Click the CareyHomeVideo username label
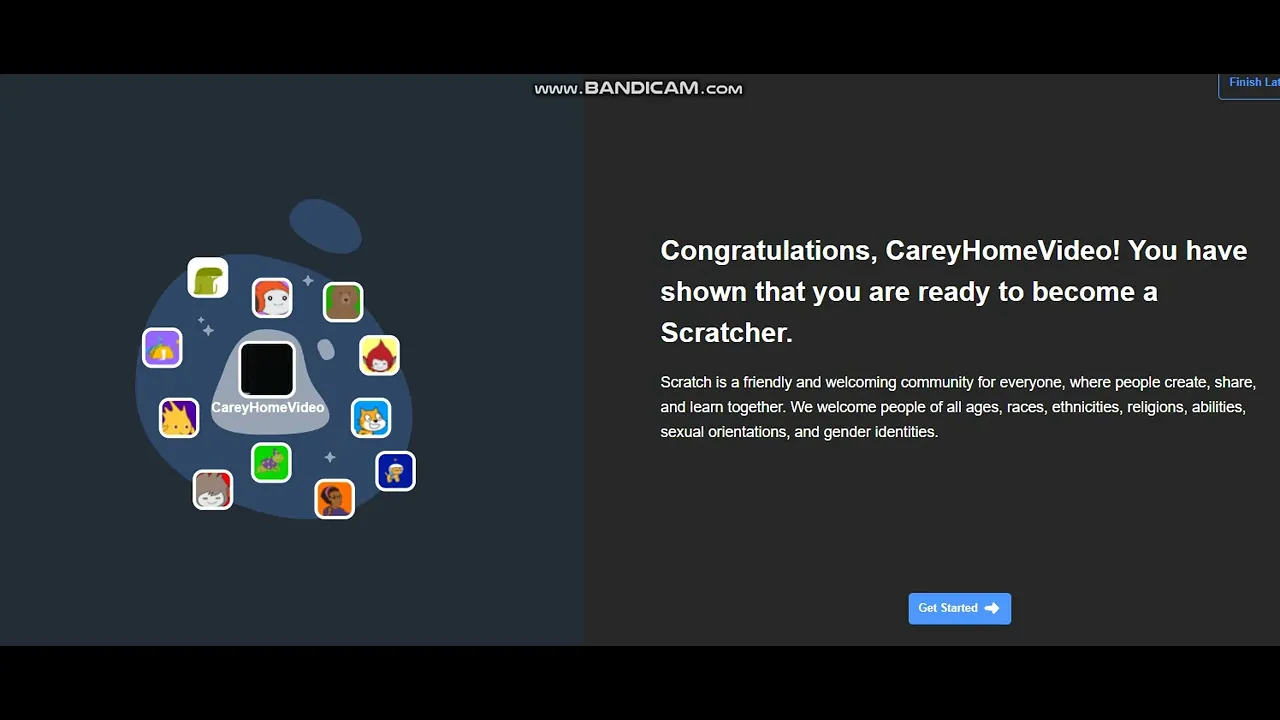 click(x=268, y=408)
